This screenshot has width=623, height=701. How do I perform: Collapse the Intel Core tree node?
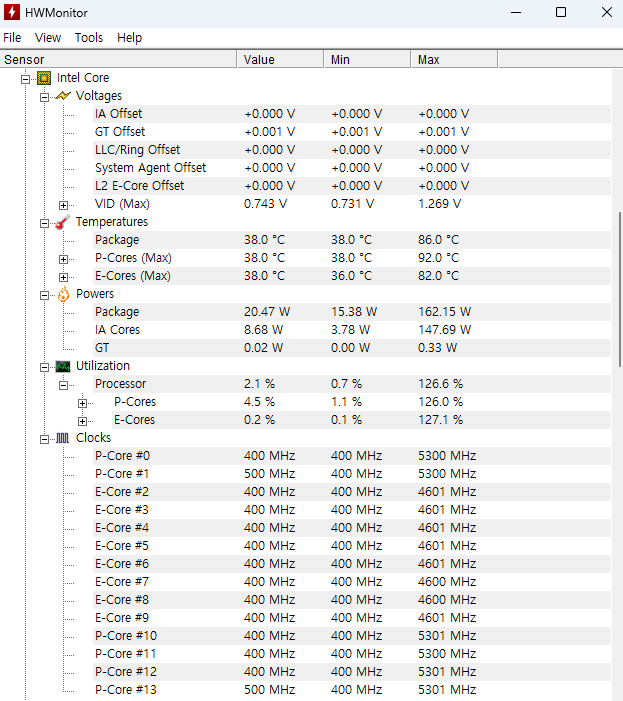click(x=25, y=79)
